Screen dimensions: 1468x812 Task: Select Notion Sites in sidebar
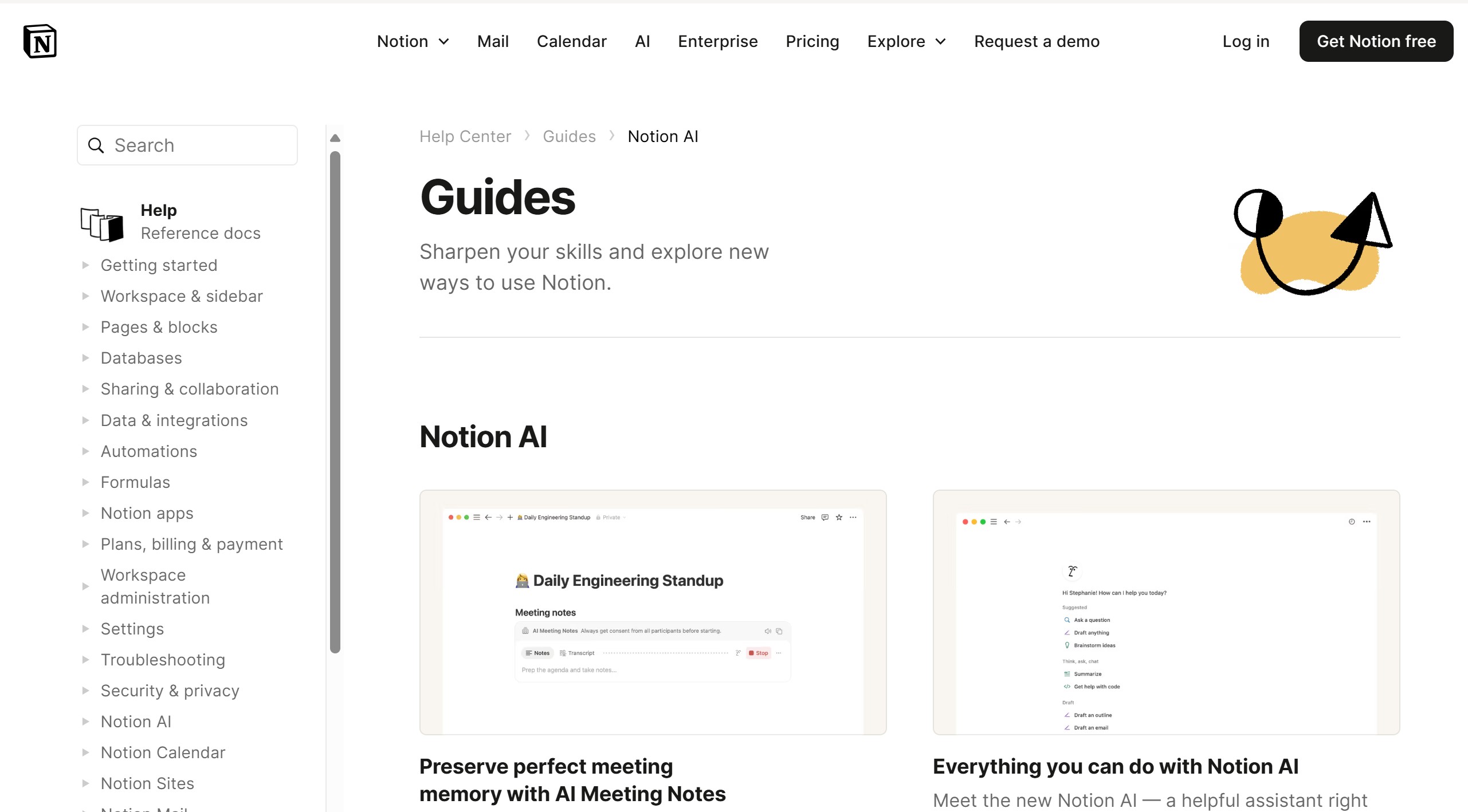(147, 783)
